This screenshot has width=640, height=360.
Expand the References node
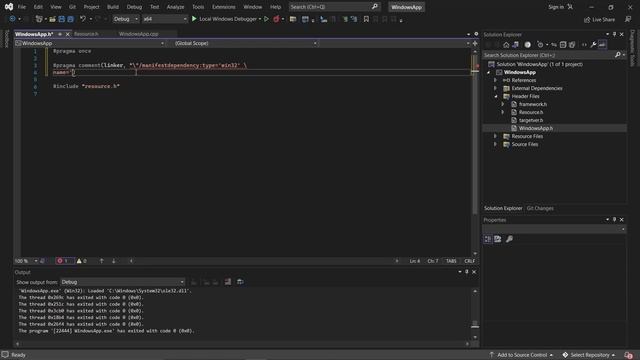[496, 80]
